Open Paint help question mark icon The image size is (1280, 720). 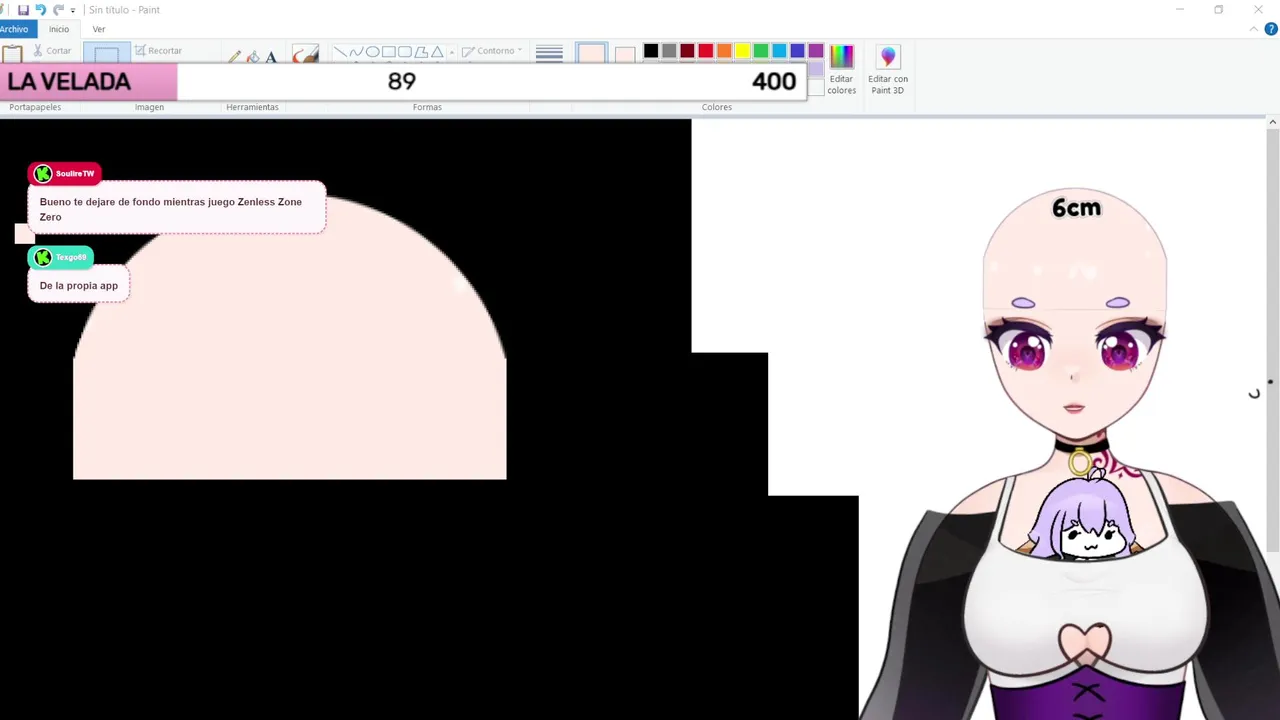[x=1271, y=29]
